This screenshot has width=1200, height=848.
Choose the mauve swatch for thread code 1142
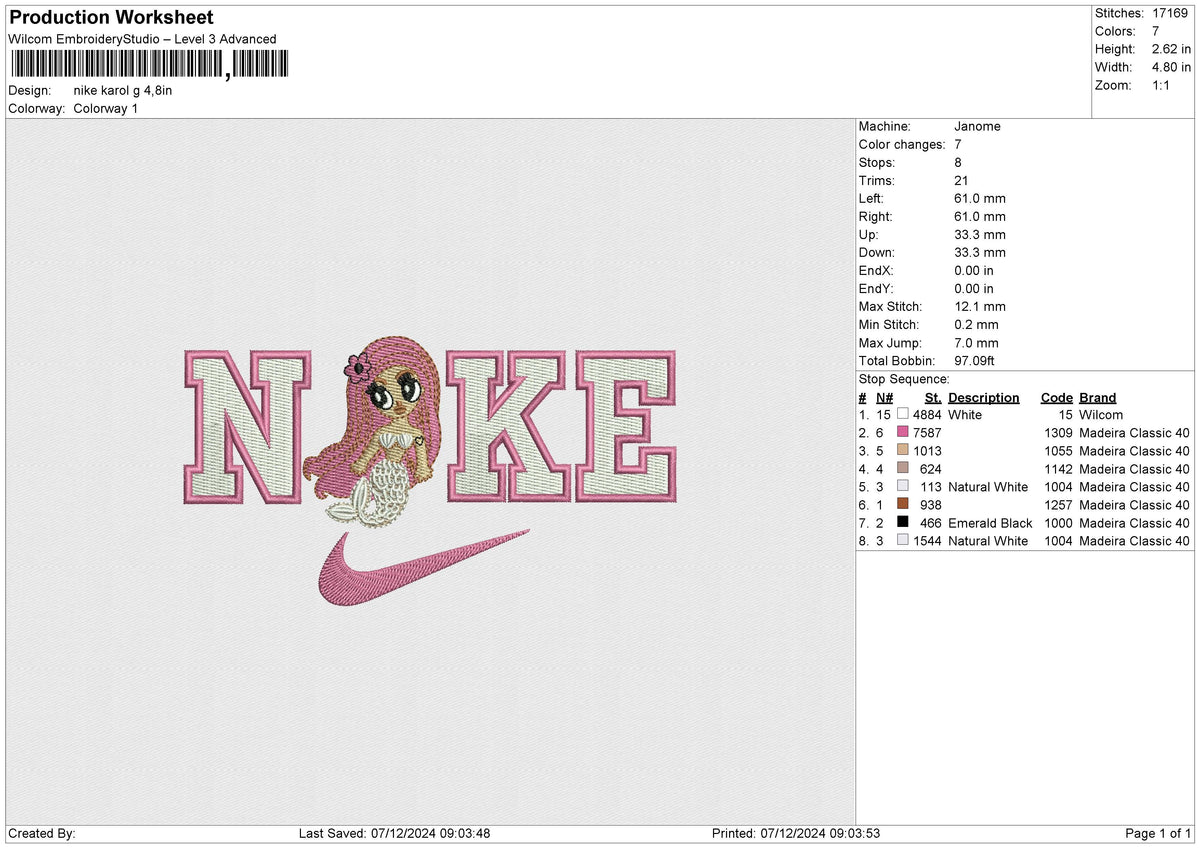(903, 468)
